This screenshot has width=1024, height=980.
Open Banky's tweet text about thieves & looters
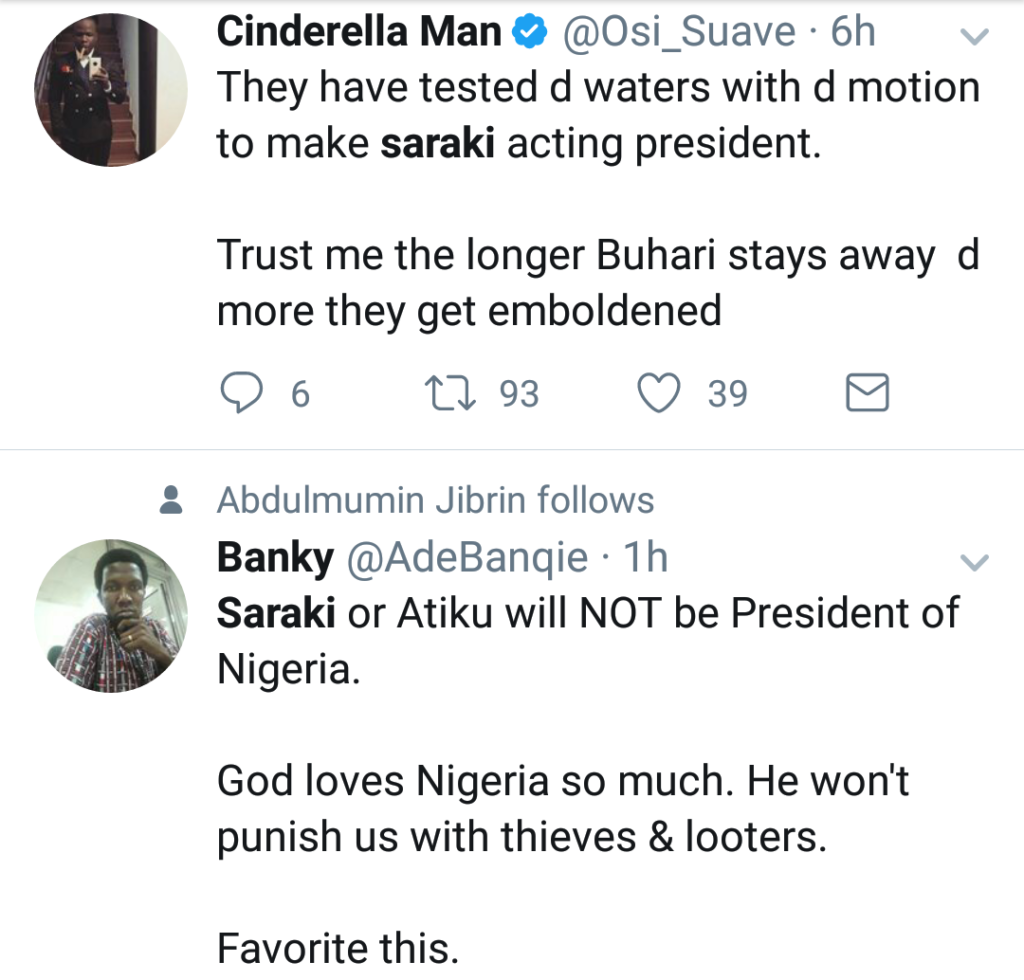(522, 810)
